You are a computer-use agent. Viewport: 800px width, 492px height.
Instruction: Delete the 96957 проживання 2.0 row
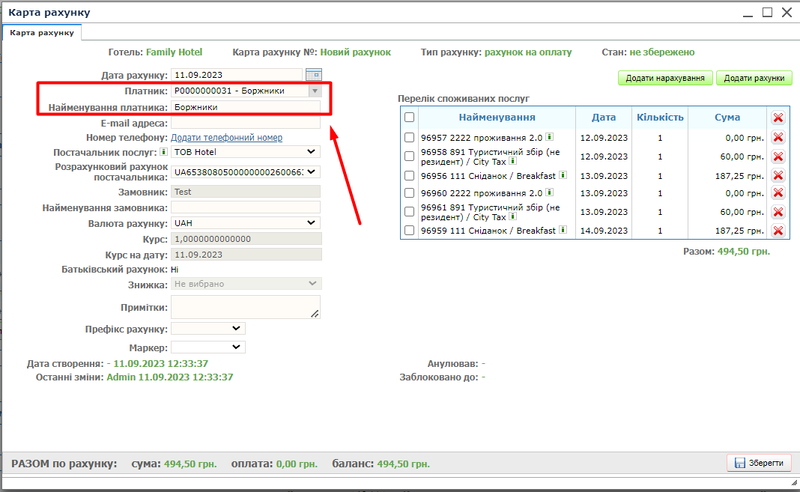point(778,137)
